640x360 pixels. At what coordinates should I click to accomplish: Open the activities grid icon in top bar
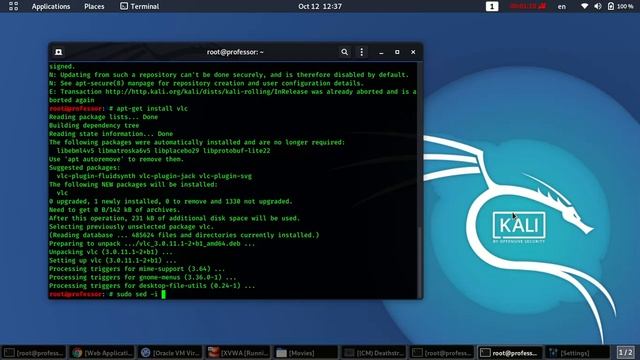[13, 6]
